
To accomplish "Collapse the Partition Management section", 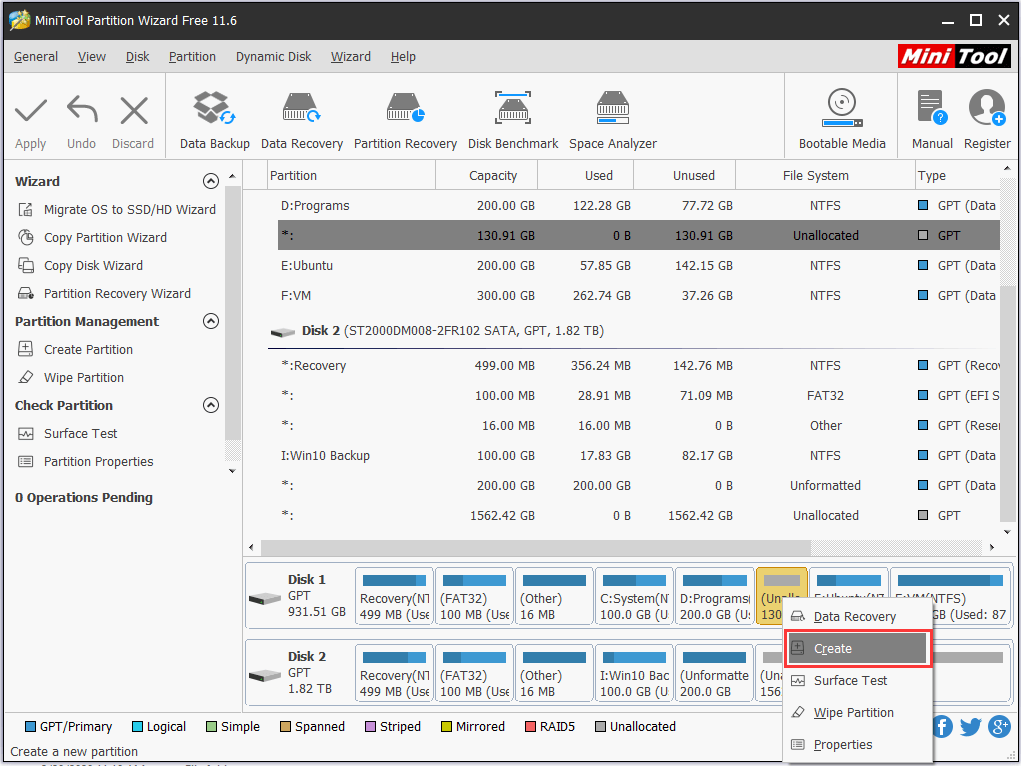I will pyautogui.click(x=210, y=321).
